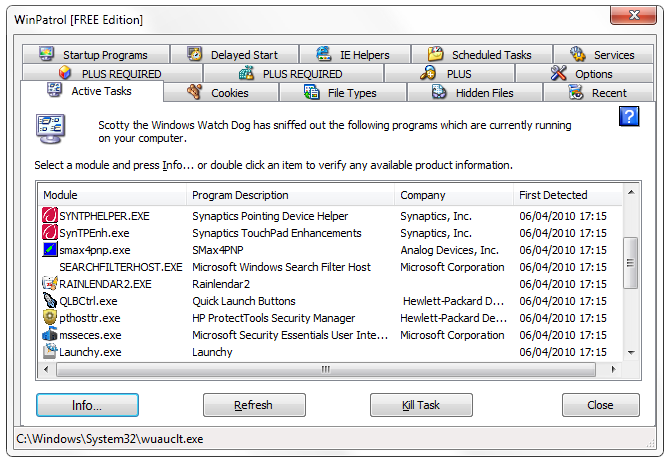Select the SEARCHFILTERHOST.EXE row

[330, 267]
